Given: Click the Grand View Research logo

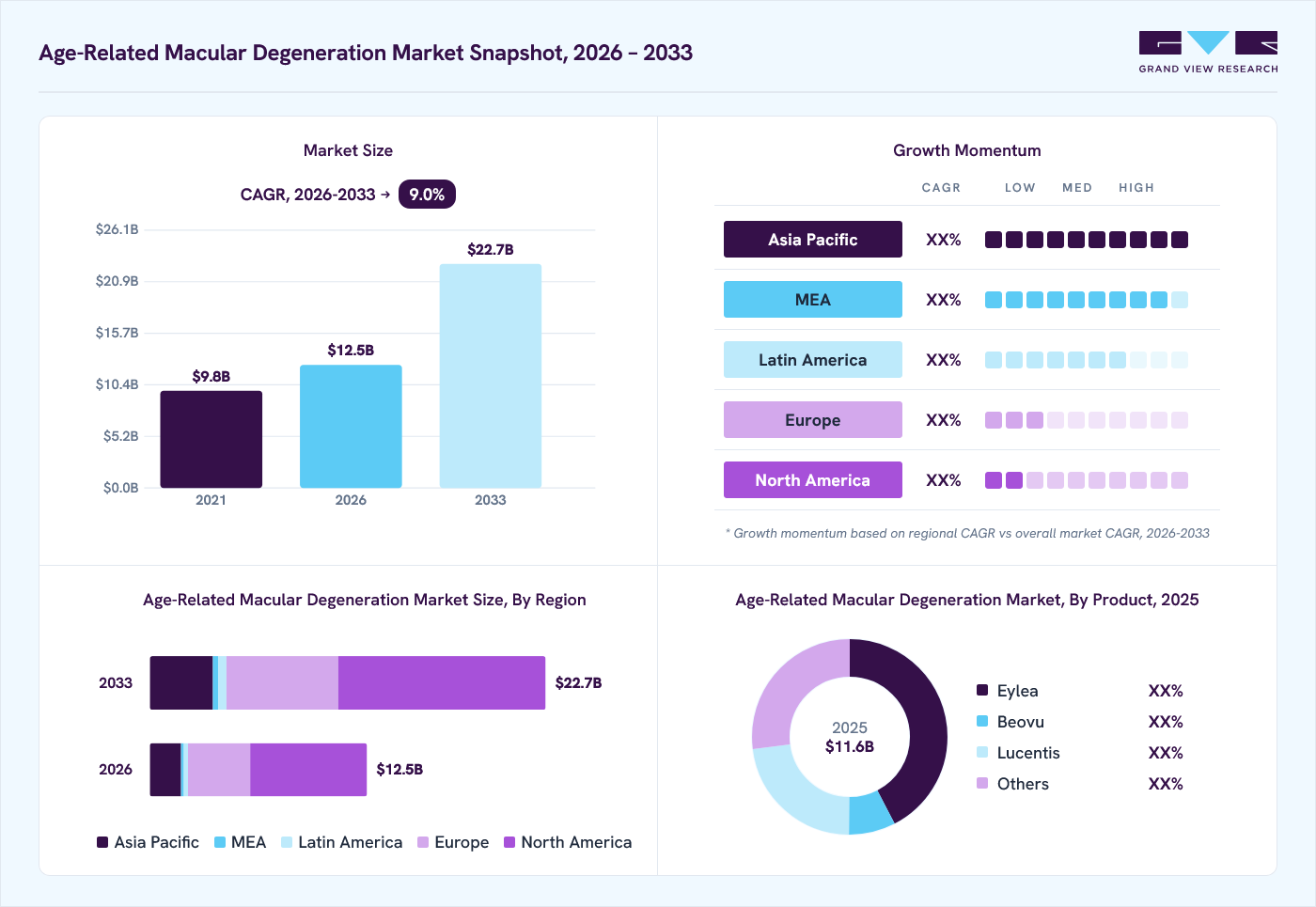Looking at the screenshot, I should coord(1208,53).
